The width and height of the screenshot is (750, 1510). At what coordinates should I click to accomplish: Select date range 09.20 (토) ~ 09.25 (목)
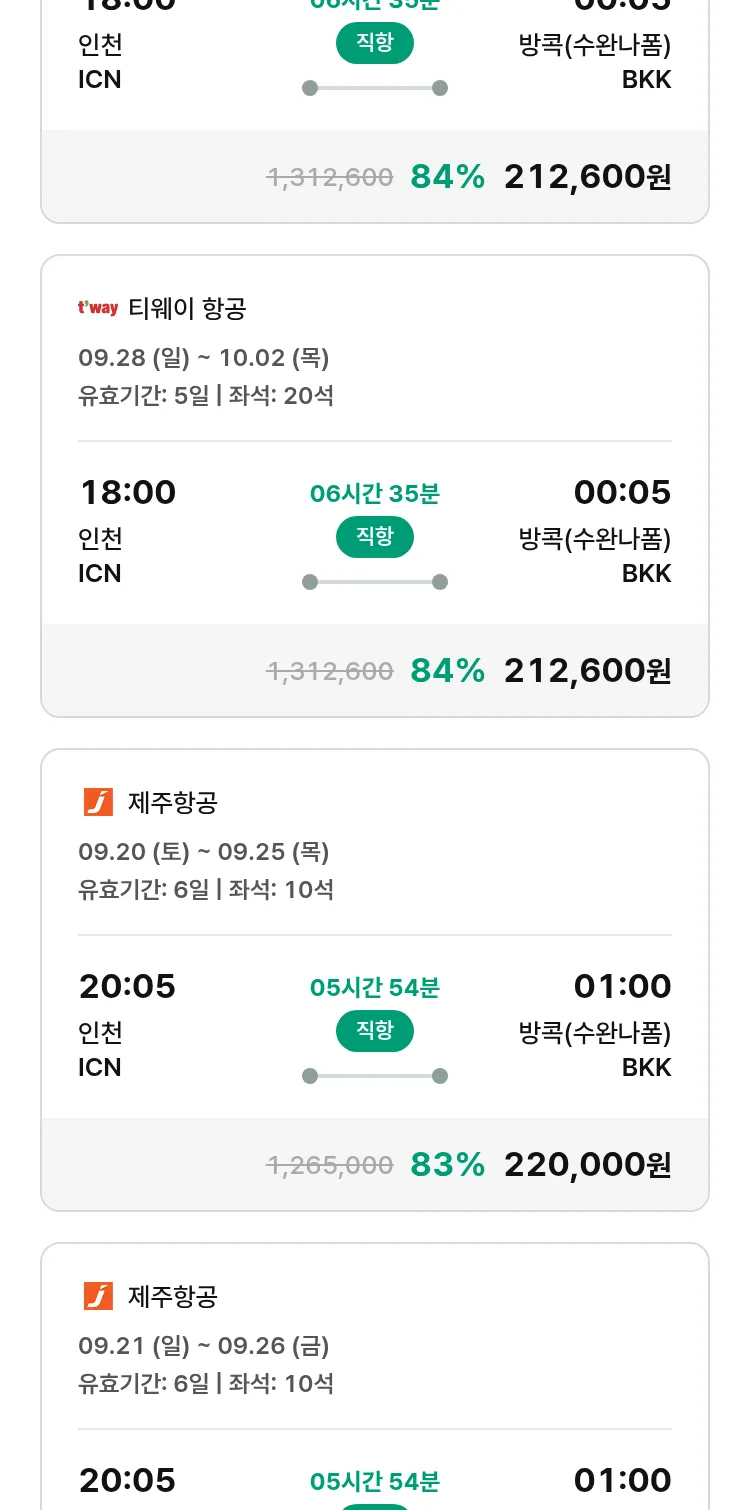click(x=204, y=851)
